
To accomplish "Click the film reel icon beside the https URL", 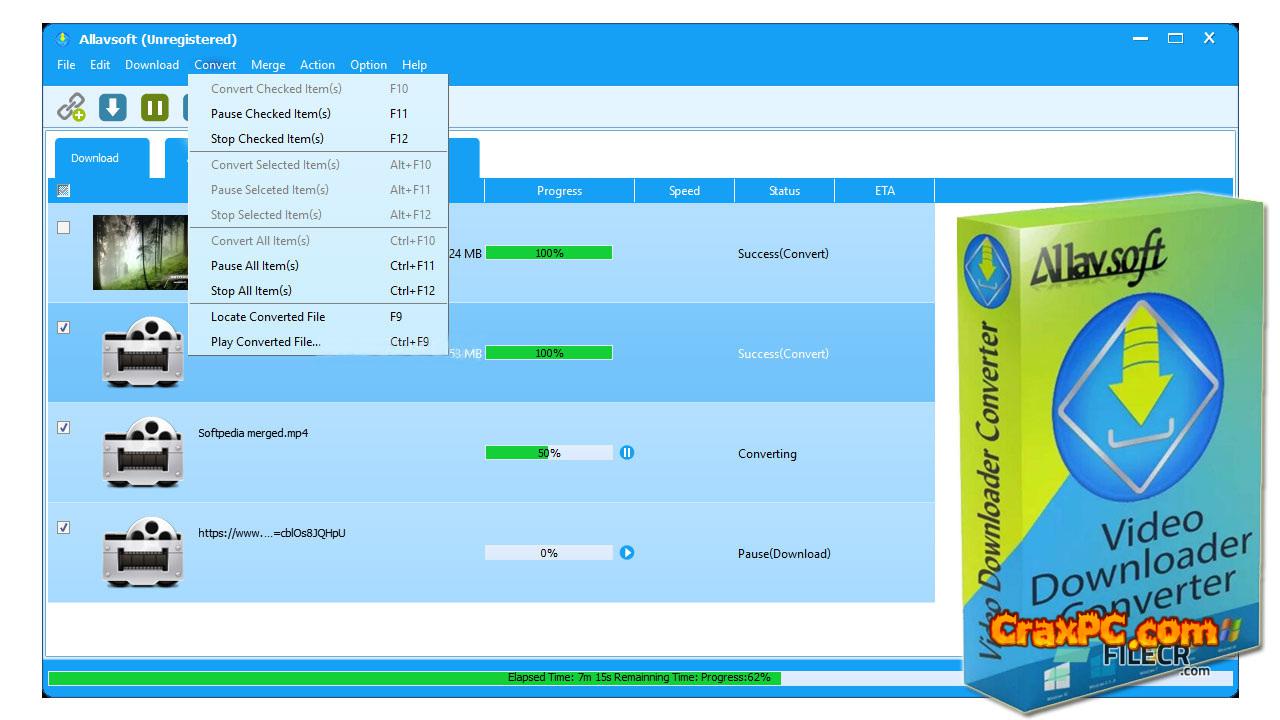I will pyautogui.click(x=143, y=552).
